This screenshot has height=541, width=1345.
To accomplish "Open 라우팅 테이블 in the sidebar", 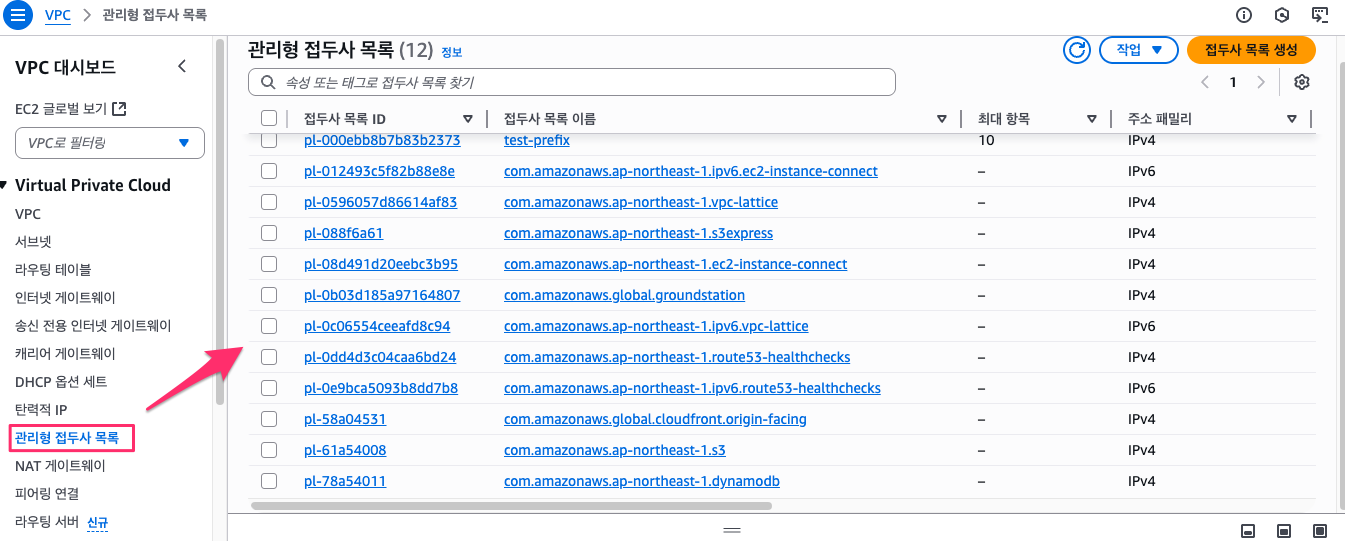I will 53,270.
